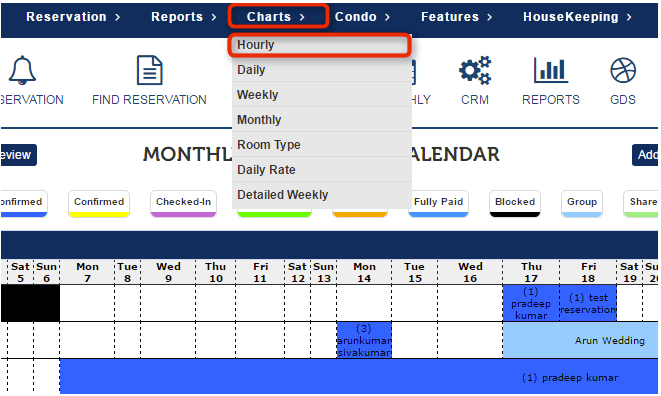Click the bell reservation icon
661x396 pixels.
click(22, 70)
